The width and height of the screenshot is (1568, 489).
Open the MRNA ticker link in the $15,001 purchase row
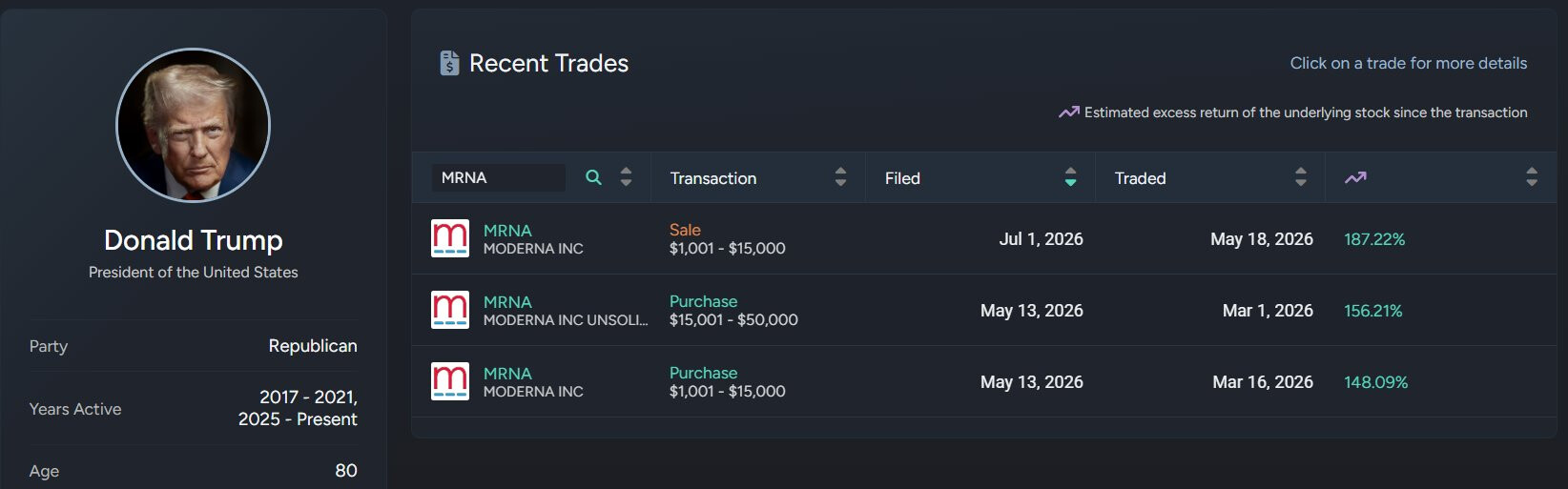tap(507, 302)
